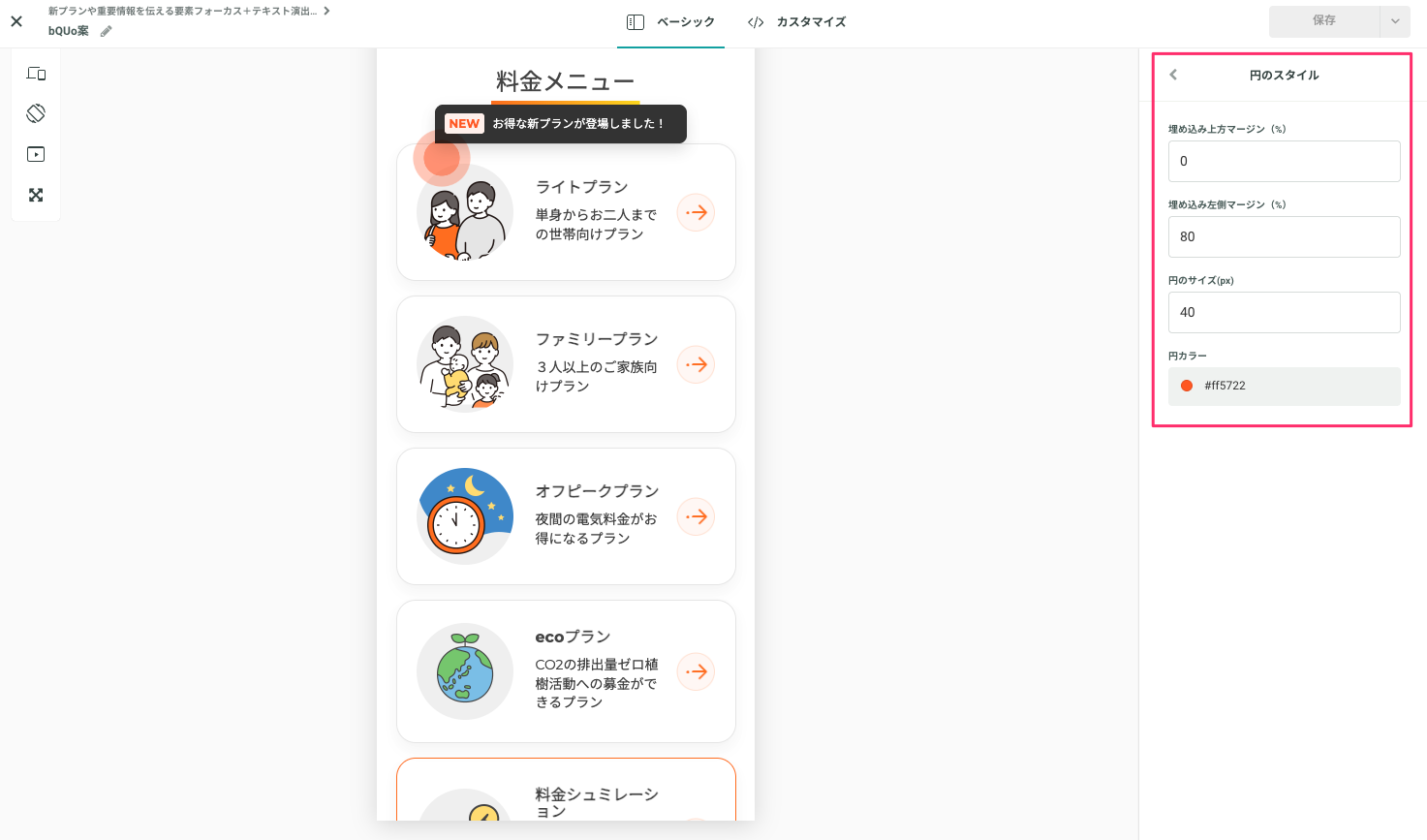
Task: Click the ライトプラン arrow icon
Action: click(696, 212)
